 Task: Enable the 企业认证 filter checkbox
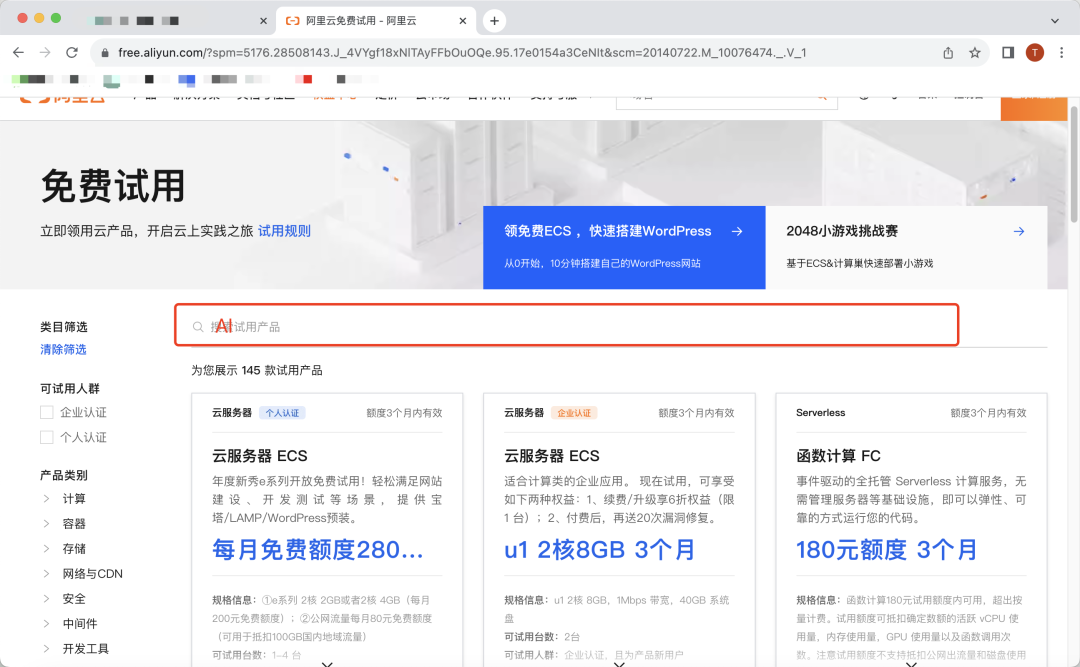(x=46, y=412)
